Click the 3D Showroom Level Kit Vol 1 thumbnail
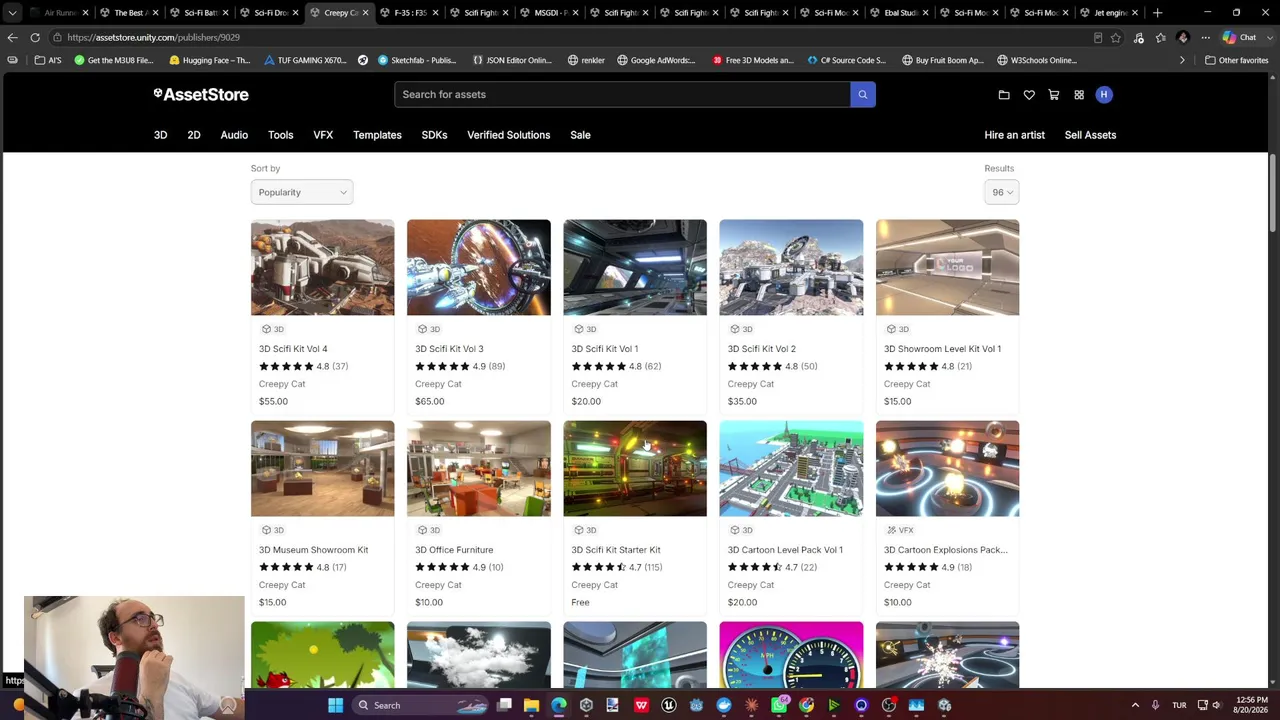Viewport: 1280px width, 720px height. pyautogui.click(x=947, y=267)
